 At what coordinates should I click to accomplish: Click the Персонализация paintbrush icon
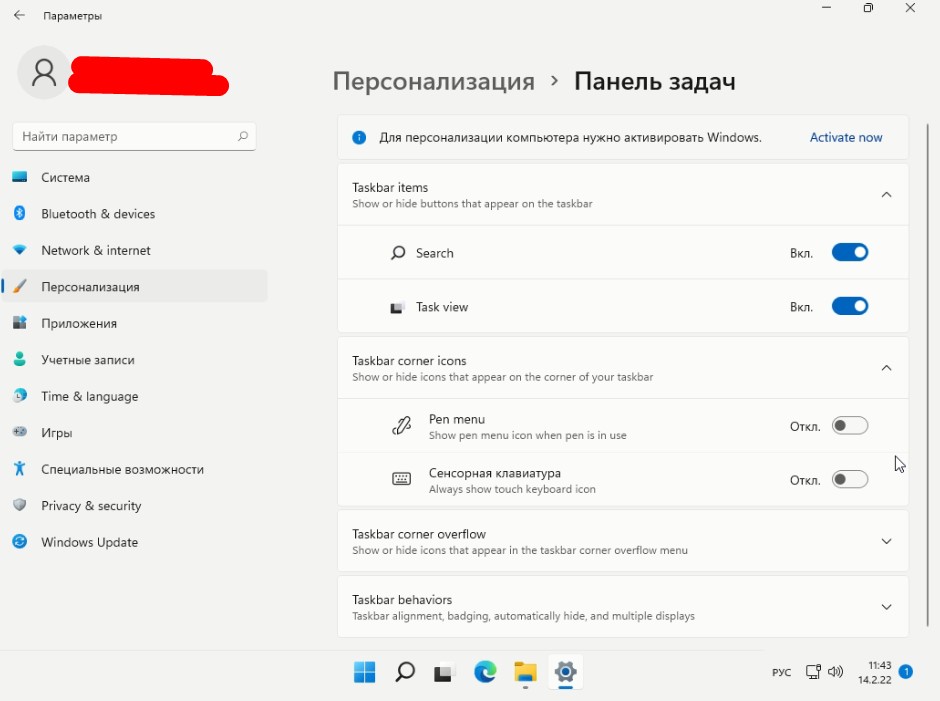click(20, 286)
